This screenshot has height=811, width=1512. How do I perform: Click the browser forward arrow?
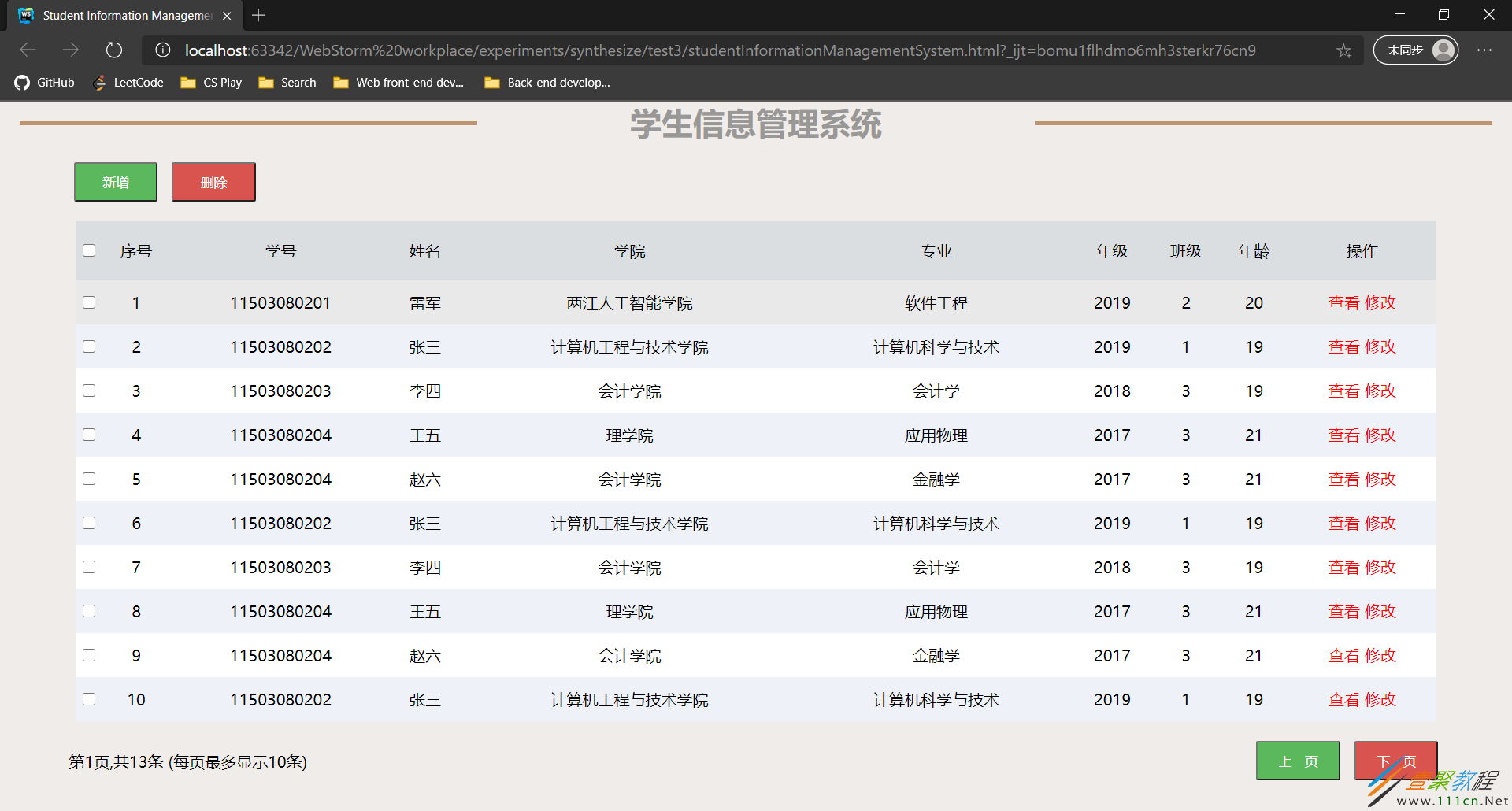(71, 50)
